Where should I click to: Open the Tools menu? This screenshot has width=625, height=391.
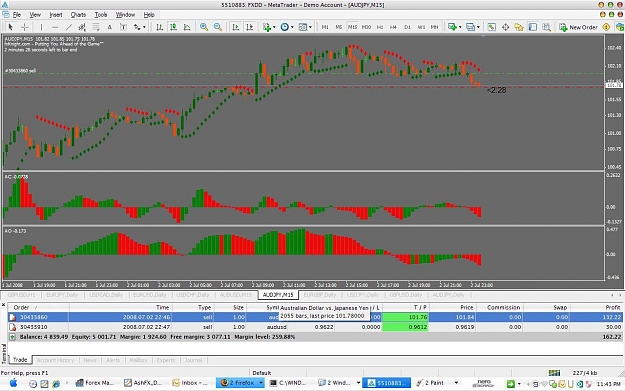101,15
